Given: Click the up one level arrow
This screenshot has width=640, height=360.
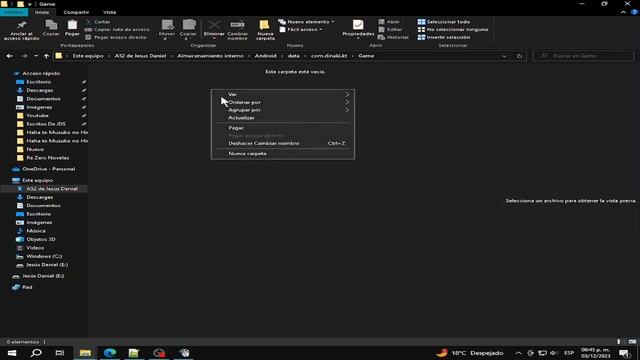Looking at the screenshot, I should tap(46, 56).
